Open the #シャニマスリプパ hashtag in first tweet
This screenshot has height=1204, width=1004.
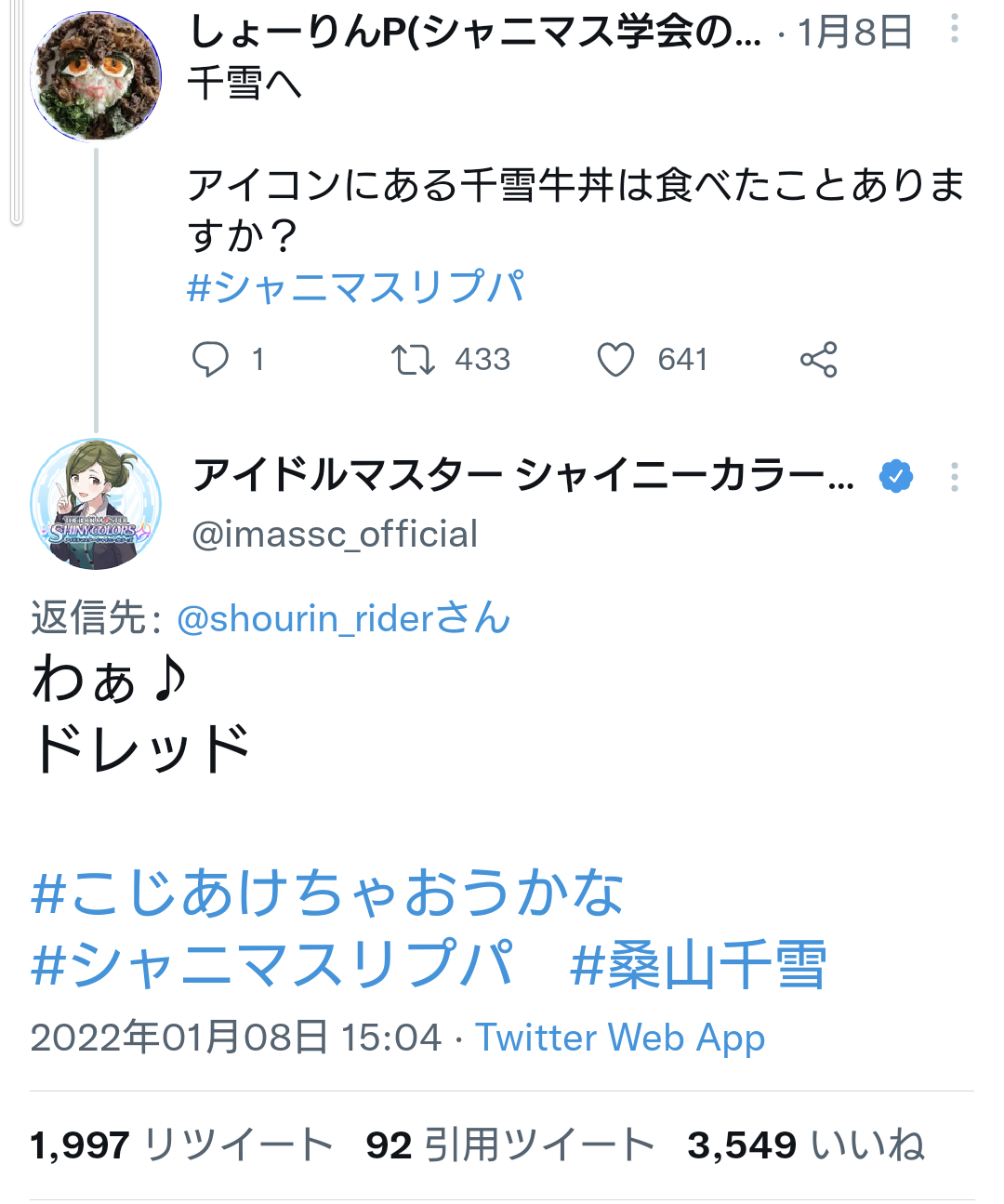coord(356,286)
